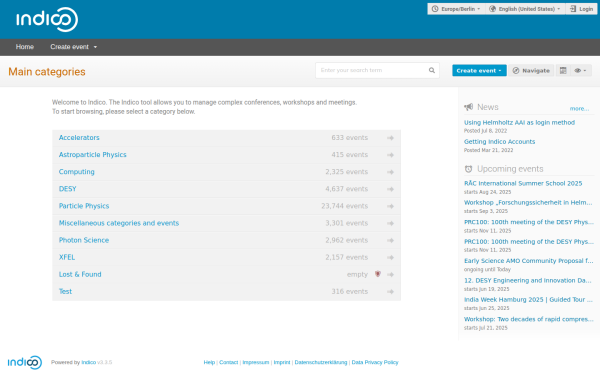Open the Astroparticle Physics category

click(93, 155)
